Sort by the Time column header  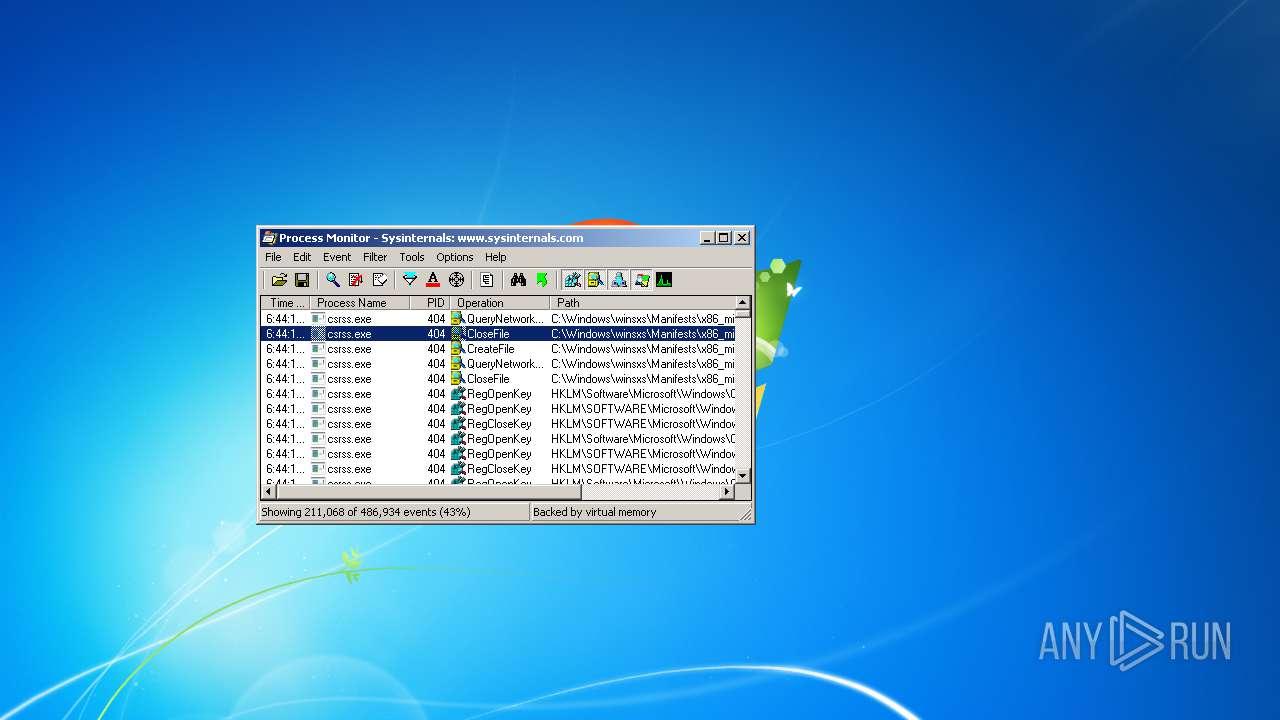tap(286, 303)
